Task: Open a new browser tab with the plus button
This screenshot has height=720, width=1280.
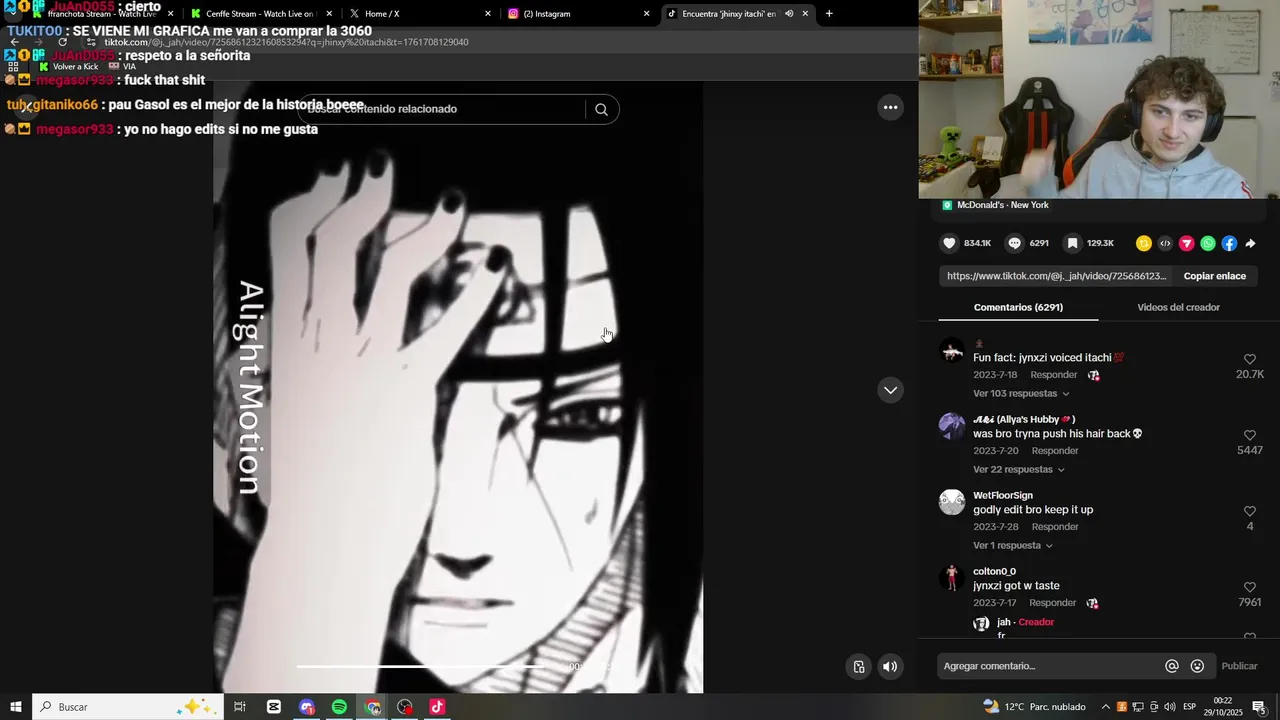Action: 829,14
